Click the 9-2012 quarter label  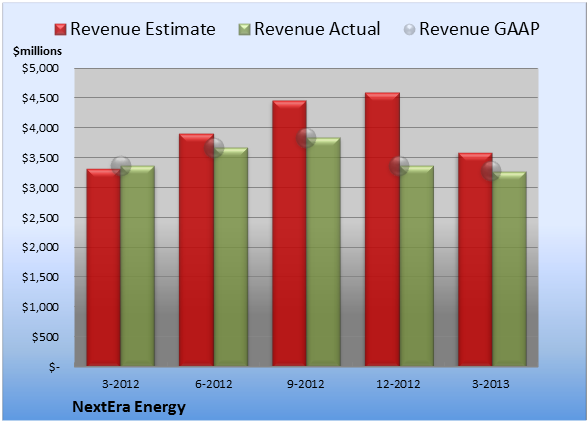[306, 384]
